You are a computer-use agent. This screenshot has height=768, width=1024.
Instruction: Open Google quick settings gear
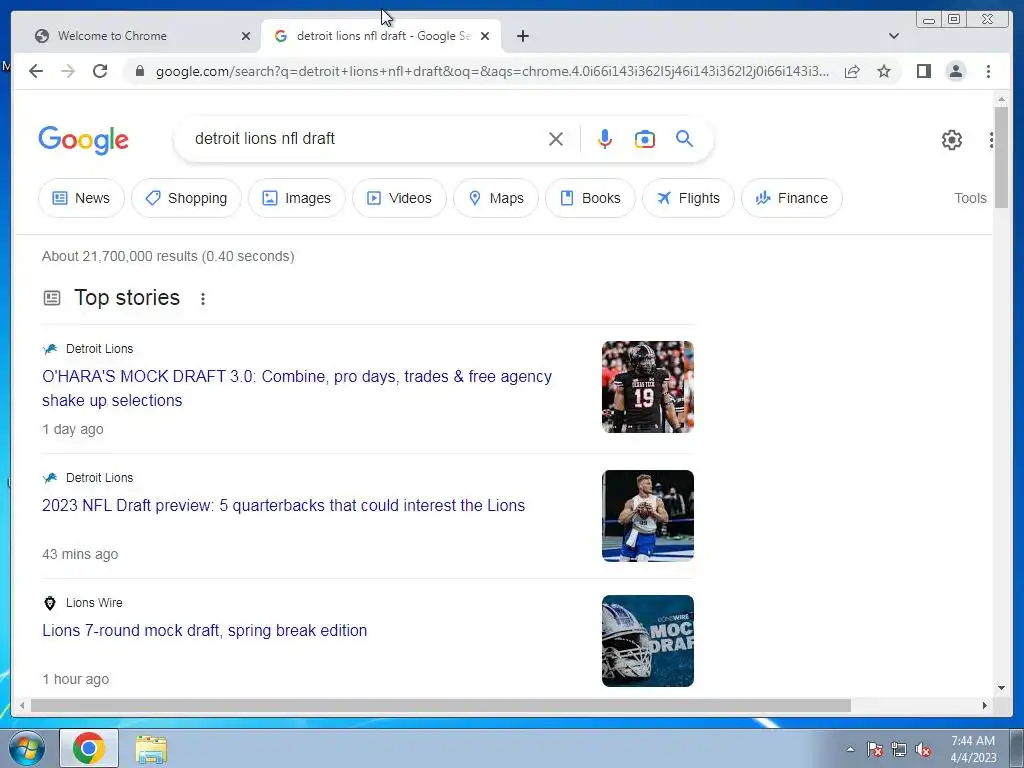click(952, 140)
